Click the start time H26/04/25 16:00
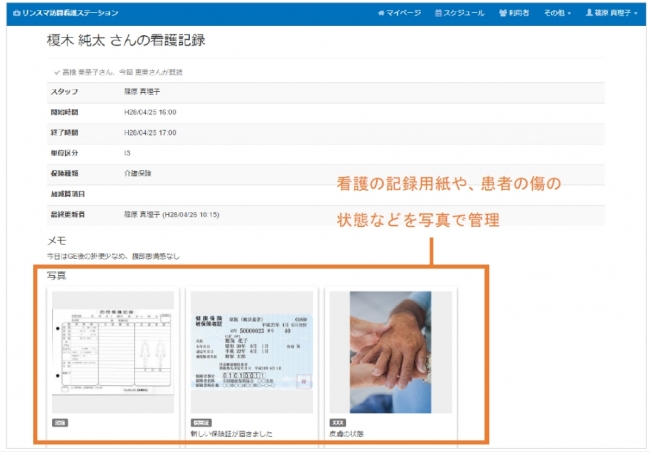Image resolution: width=650 pixels, height=452 pixels. click(x=143, y=112)
